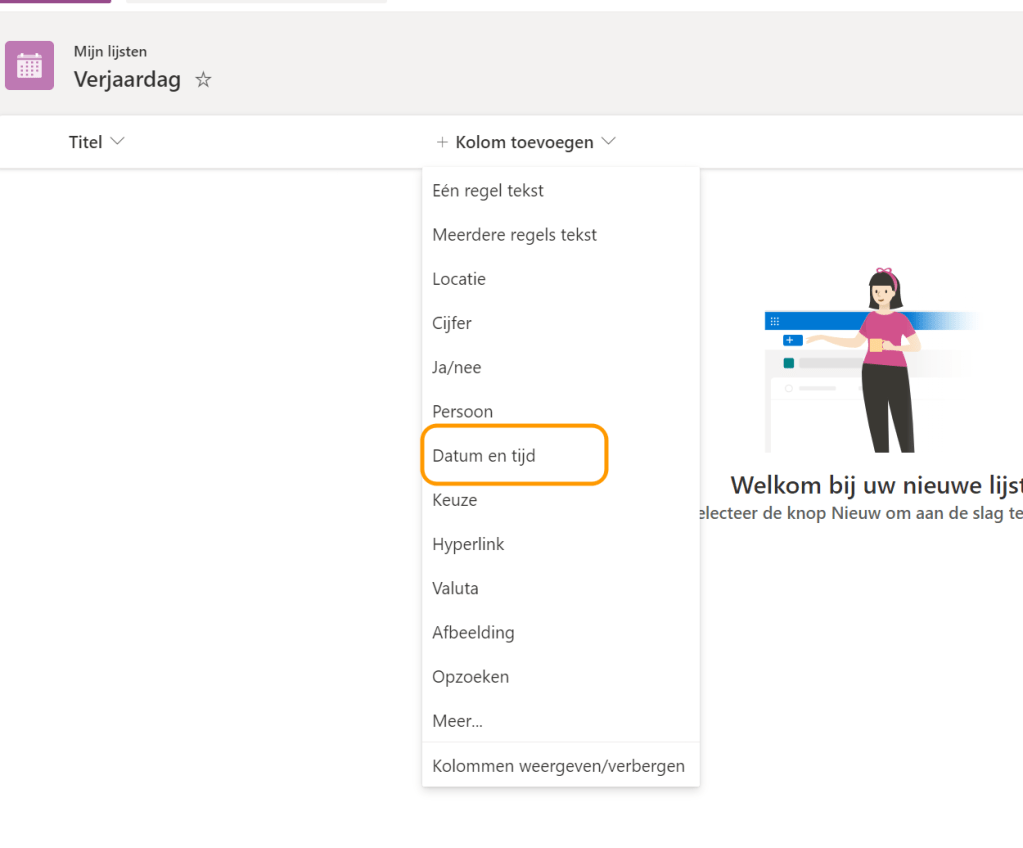The height and width of the screenshot is (848, 1023).
Task: Select Eén regel tekst column type
Action: pos(488,191)
